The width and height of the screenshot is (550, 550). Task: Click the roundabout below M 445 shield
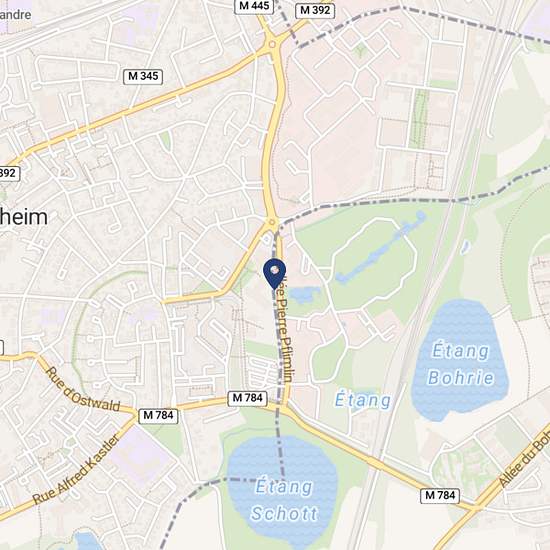coord(272,45)
